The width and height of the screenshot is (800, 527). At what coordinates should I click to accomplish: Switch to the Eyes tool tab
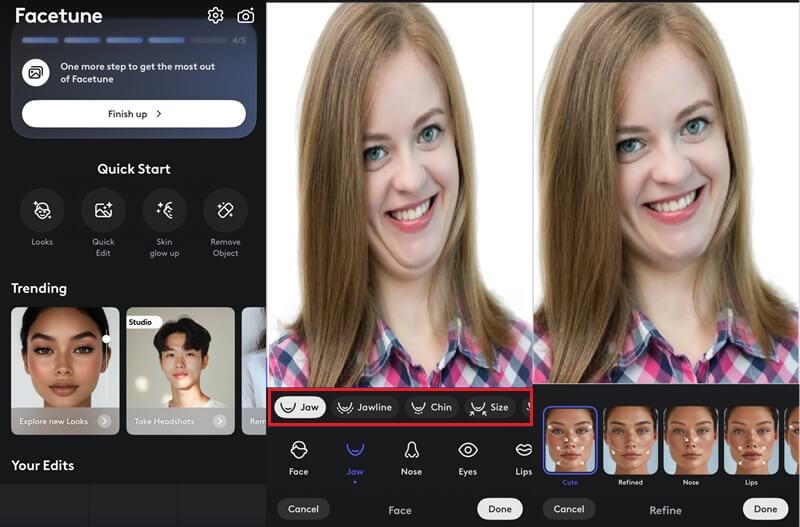coord(467,458)
